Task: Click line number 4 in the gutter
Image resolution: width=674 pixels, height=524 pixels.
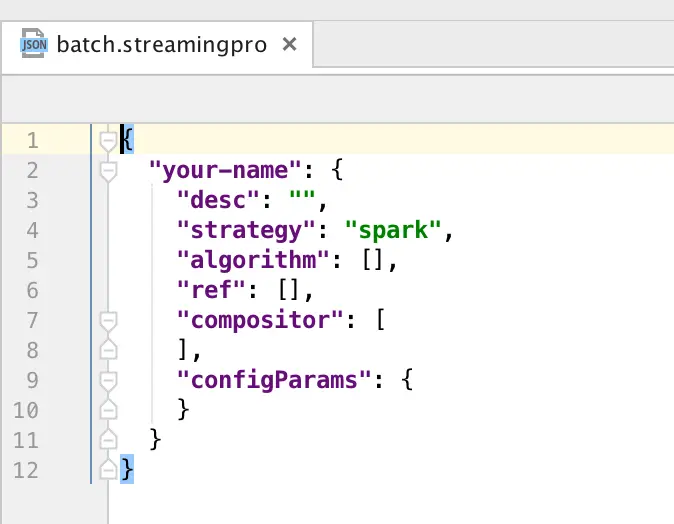Action: [x=33, y=230]
